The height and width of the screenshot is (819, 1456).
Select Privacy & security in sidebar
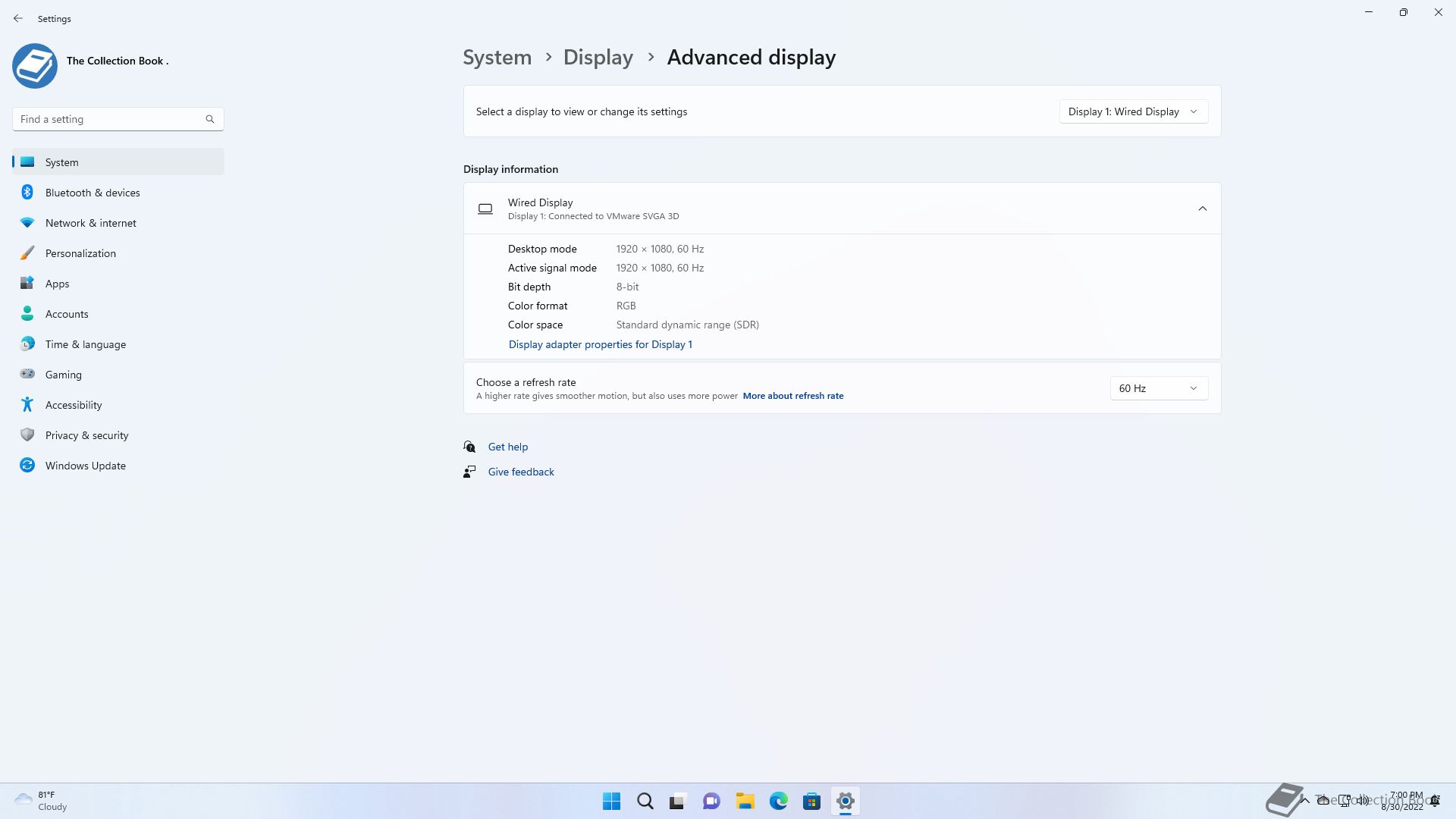(x=86, y=435)
